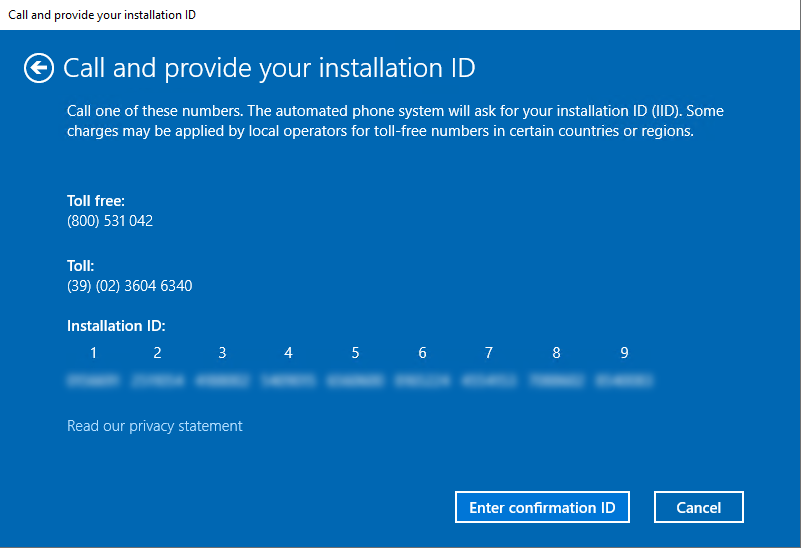This screenshot has width=802, height=548.
Task: Click installation ID column number 9
Action: 624,353
